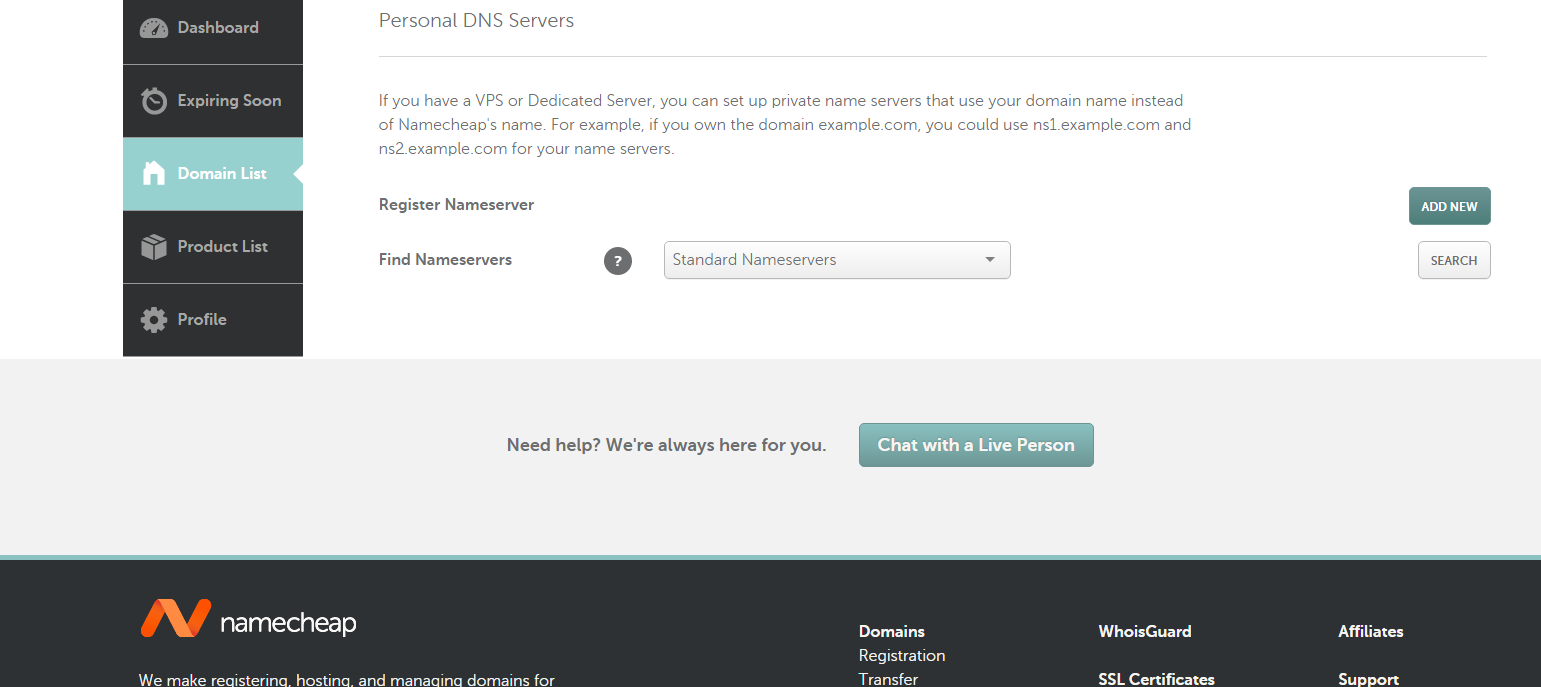Click the Personal DNS Servers heading
Image resolution: width=1541 pixels, height=687 pixels.
tap(476, 20)
